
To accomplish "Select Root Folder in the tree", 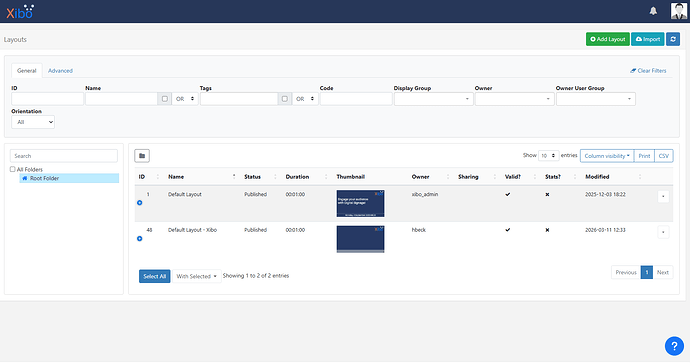I will point(69,178).
